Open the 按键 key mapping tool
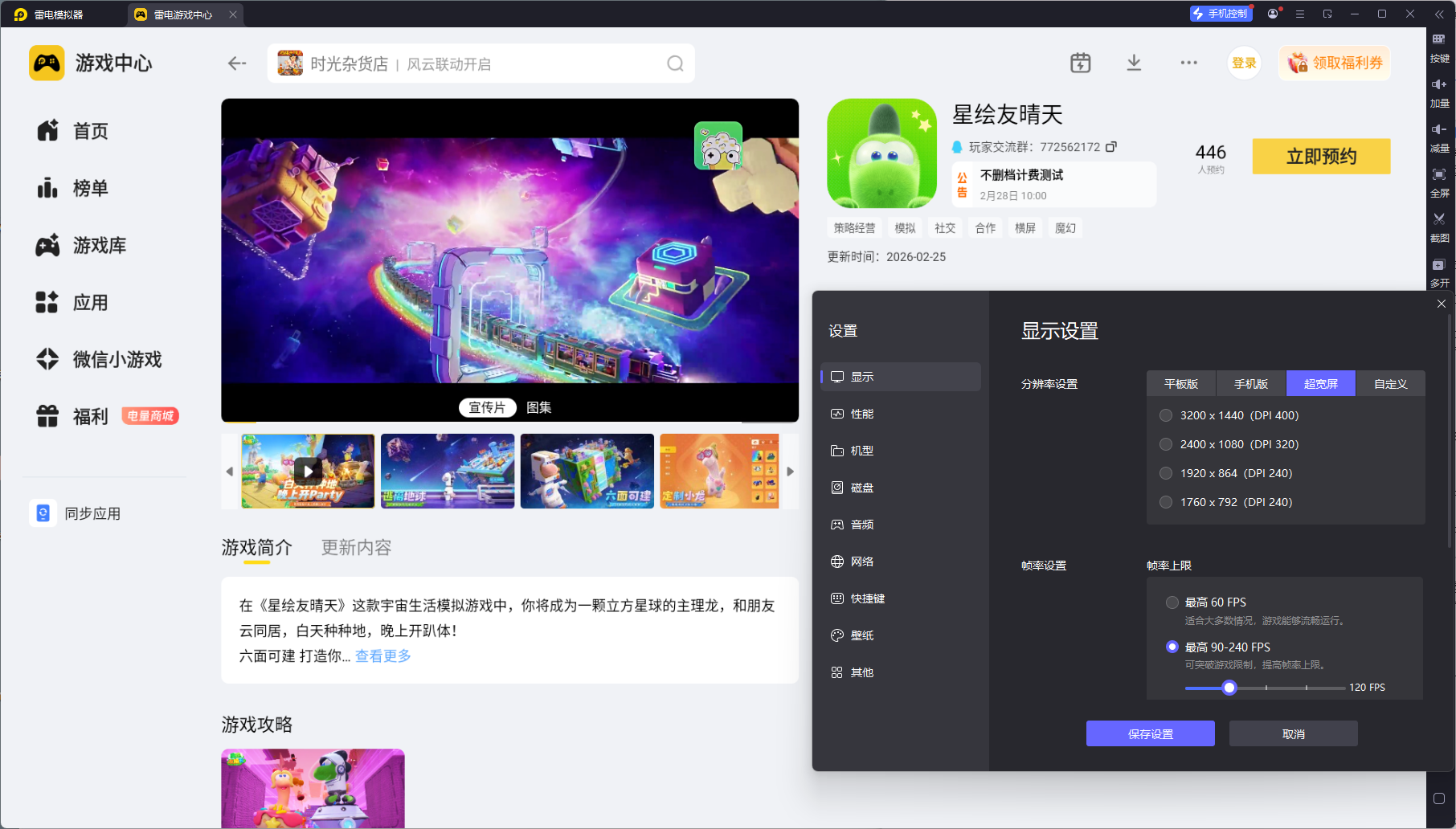The height and width of the screenshot is (829, 1456). click(x=1439, y=47)
